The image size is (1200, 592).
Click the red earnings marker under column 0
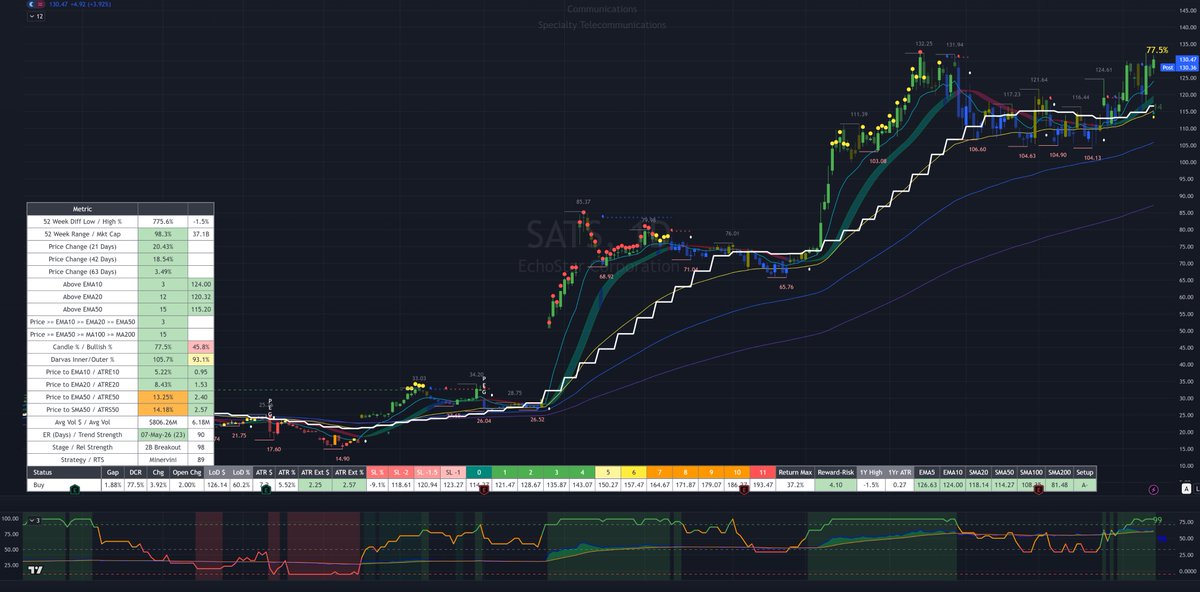point(484,489)
